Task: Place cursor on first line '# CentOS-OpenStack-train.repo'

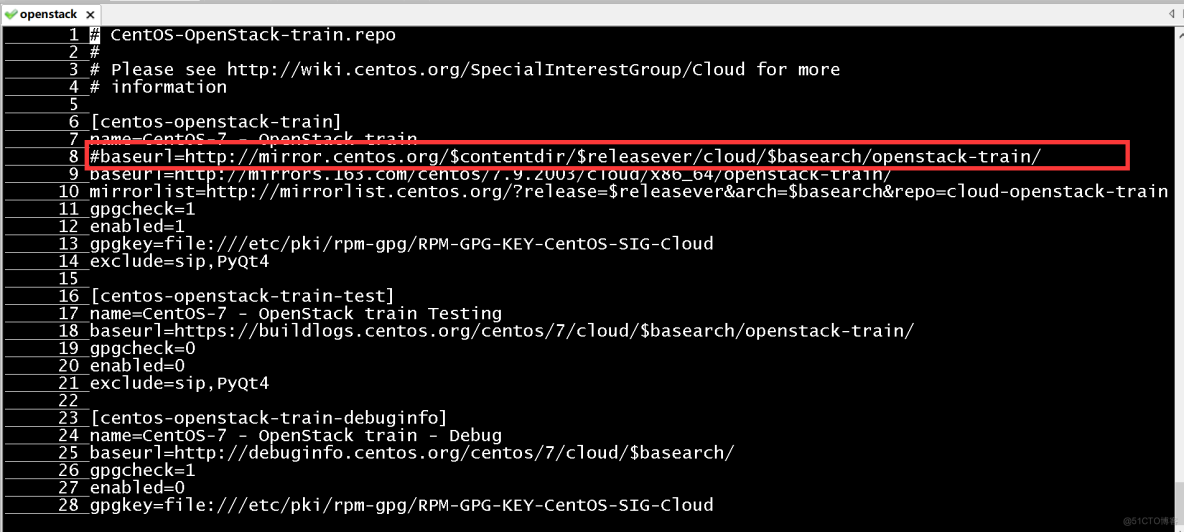Action: click(242, 35)
